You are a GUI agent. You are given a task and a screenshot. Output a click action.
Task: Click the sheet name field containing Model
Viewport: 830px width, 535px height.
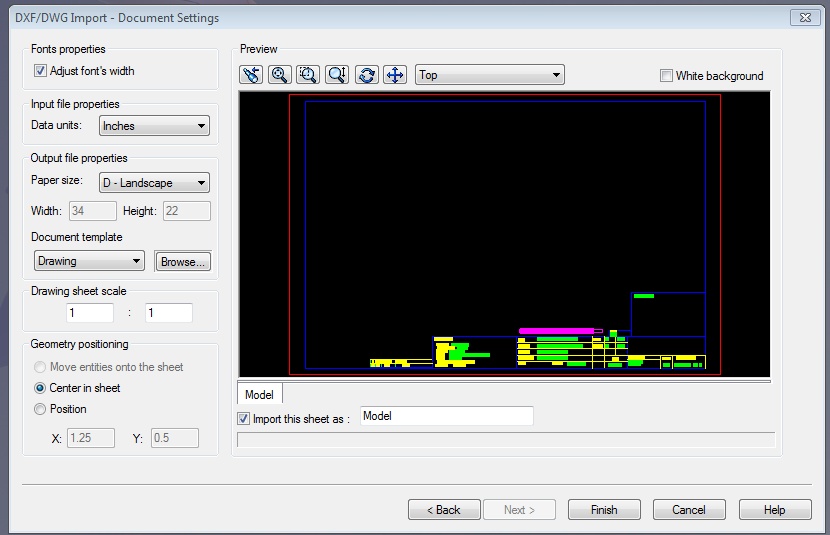447,416
